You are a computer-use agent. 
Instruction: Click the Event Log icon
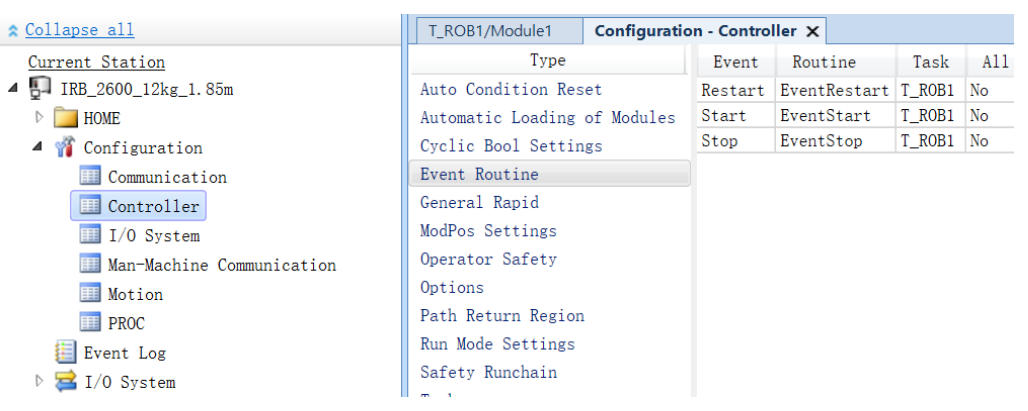66,352
